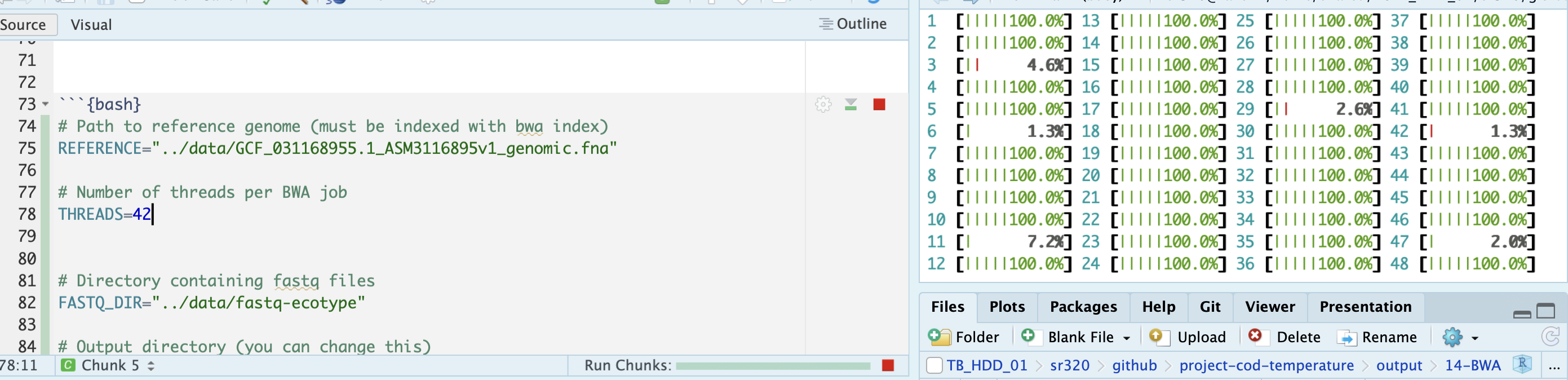Toggle the document Outline panel
1568x380 pixels.
853,24
